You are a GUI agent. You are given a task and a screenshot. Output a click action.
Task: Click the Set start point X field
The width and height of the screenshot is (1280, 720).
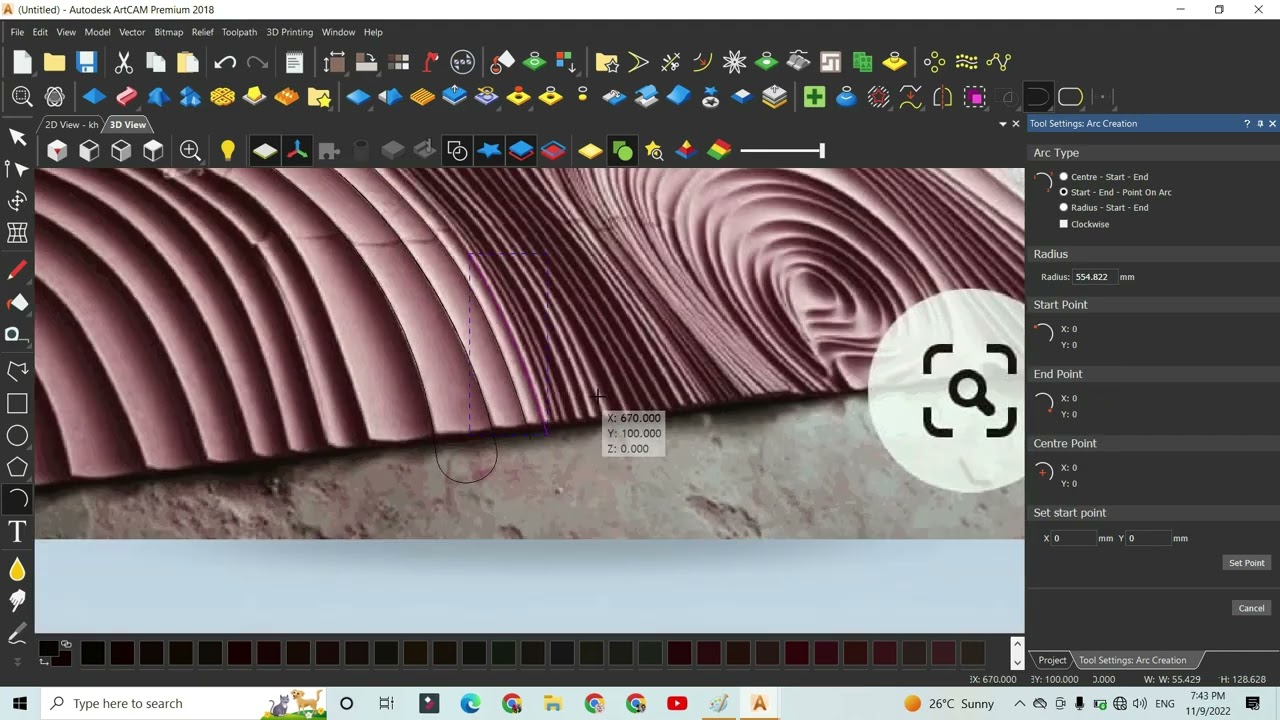coord(1073,538)
